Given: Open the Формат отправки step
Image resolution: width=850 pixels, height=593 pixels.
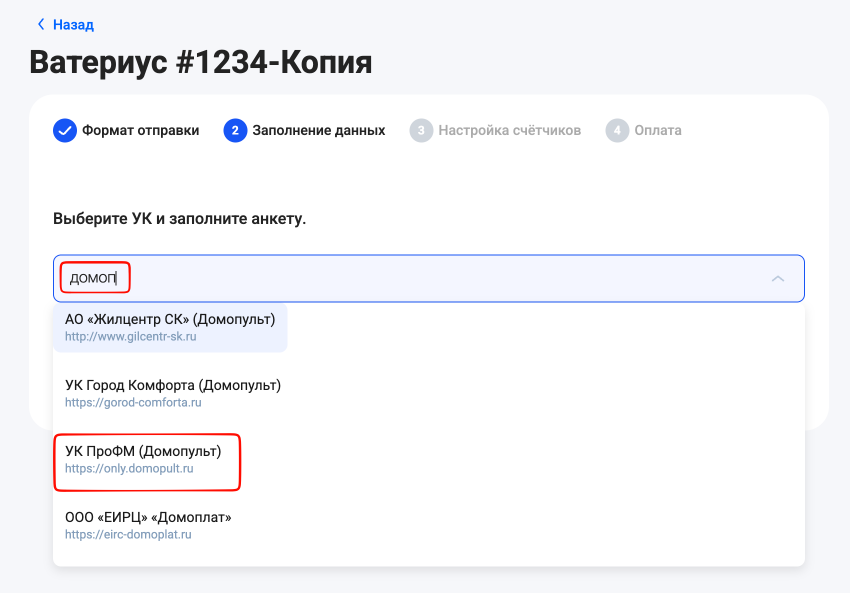Looking at the screenshot, I should tap(140, 130).
